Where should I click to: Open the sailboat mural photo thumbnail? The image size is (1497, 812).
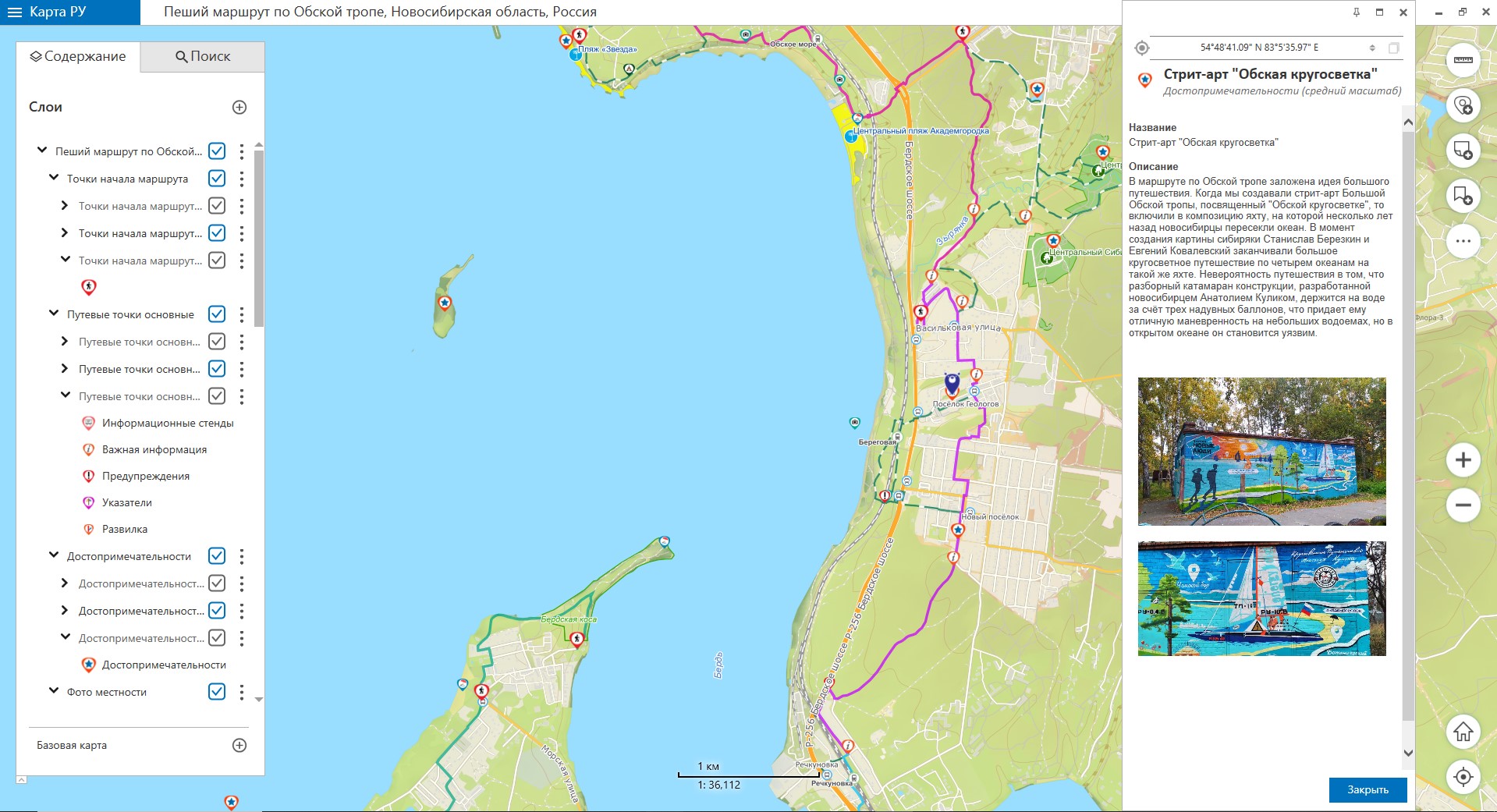point(1261,598)
